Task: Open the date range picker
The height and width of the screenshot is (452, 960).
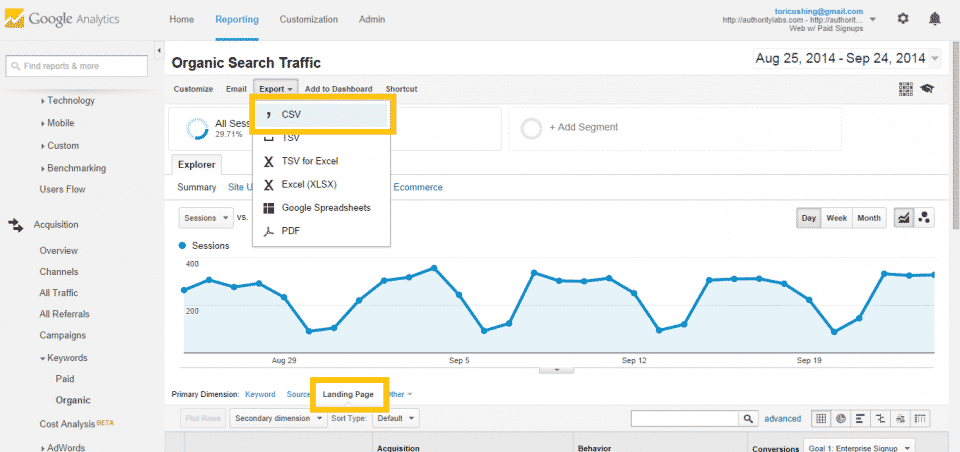Action: point(848,59)
